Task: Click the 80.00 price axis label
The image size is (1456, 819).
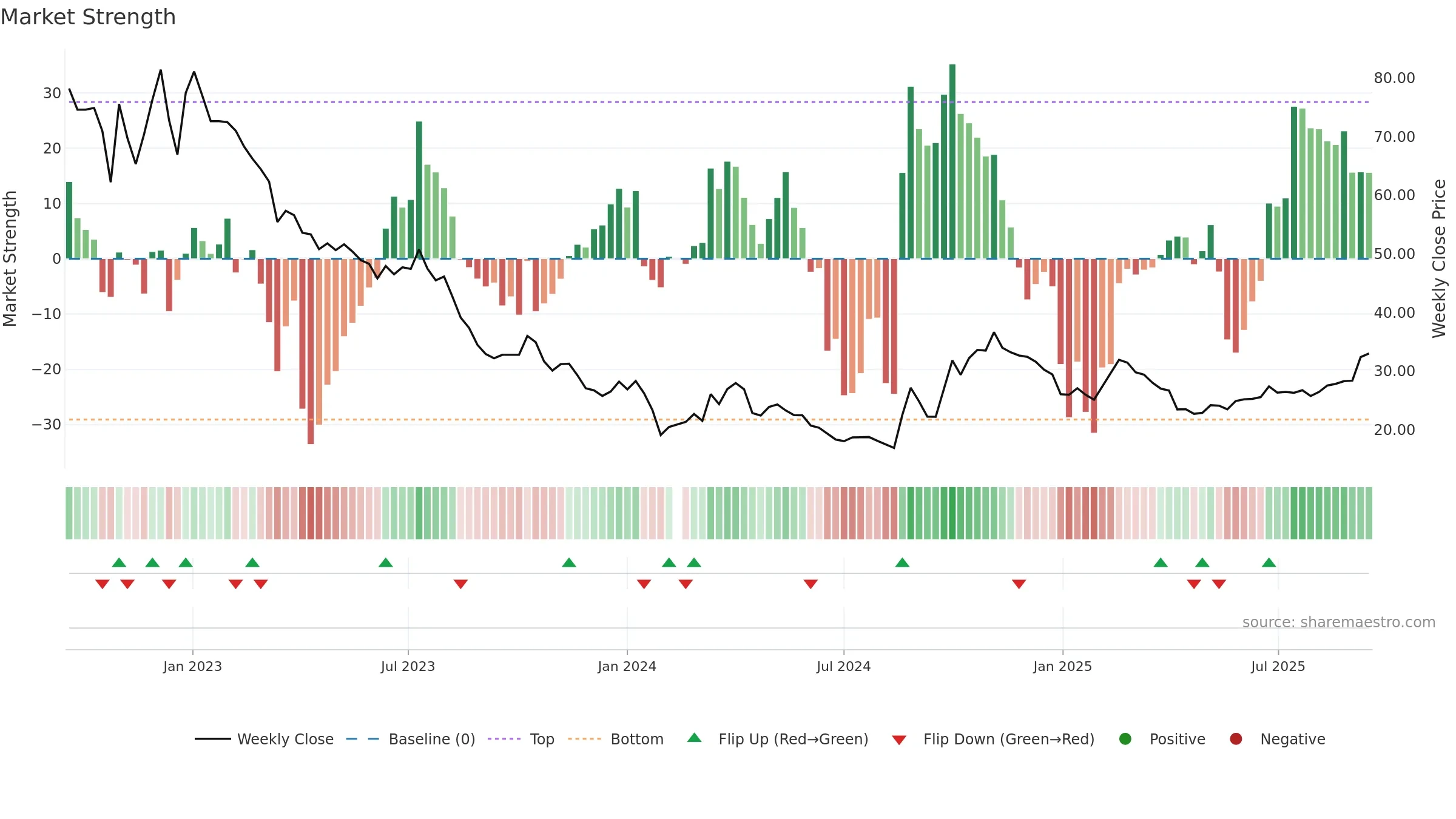Action: [1394, 78]
